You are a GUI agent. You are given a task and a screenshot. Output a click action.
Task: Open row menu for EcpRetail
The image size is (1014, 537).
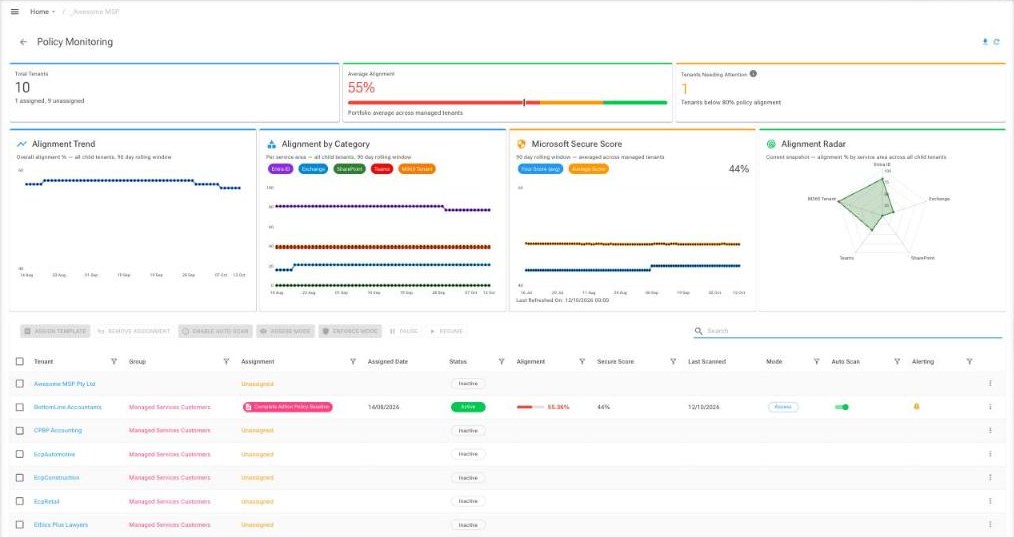990,501
